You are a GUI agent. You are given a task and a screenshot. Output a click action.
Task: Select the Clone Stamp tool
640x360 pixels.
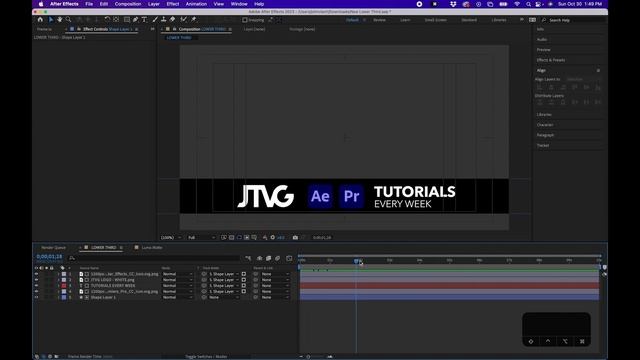[164, 20]
